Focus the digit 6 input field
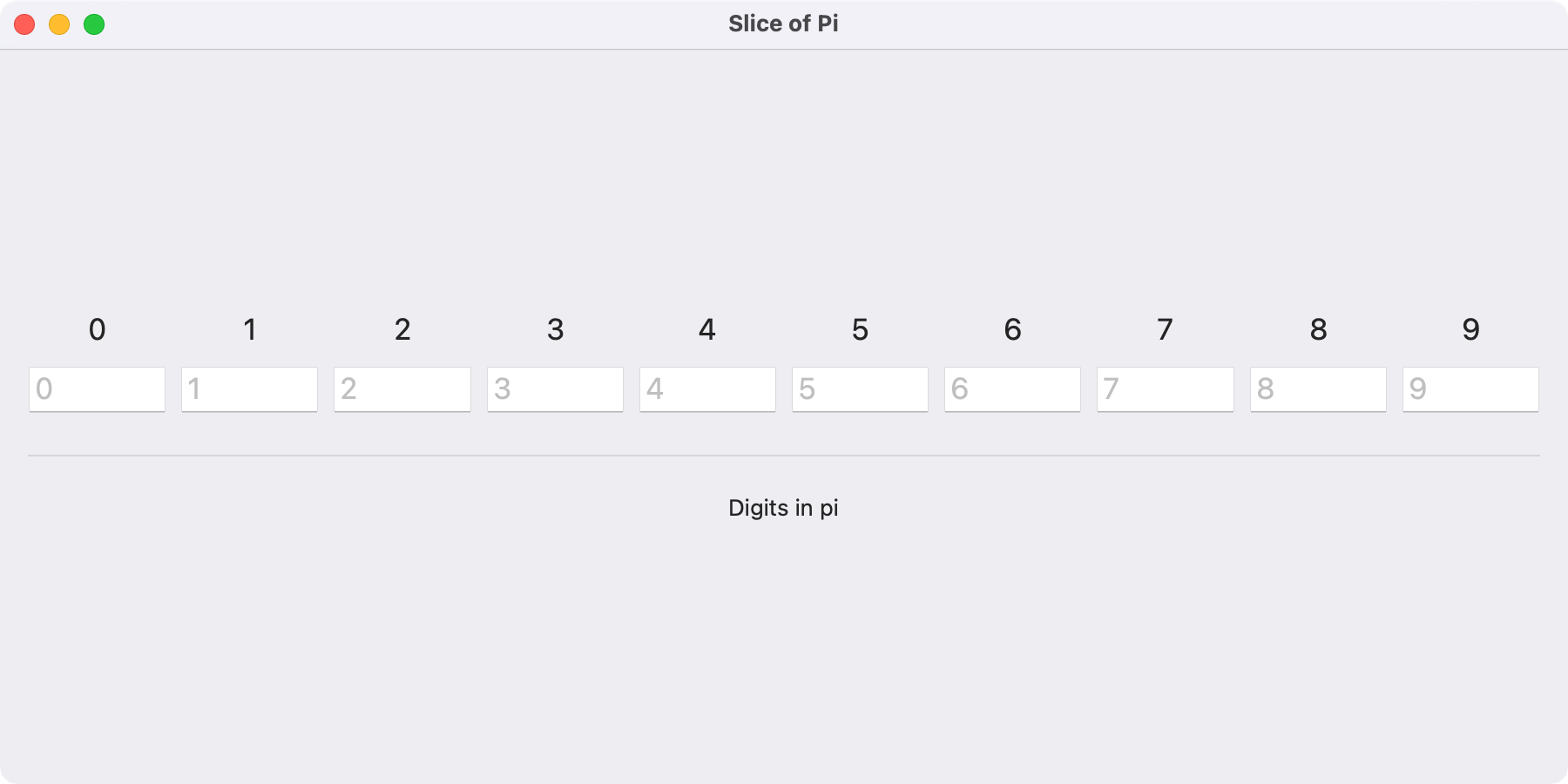The height and width of the screenshot is (784, 1568). point(1012,389)
